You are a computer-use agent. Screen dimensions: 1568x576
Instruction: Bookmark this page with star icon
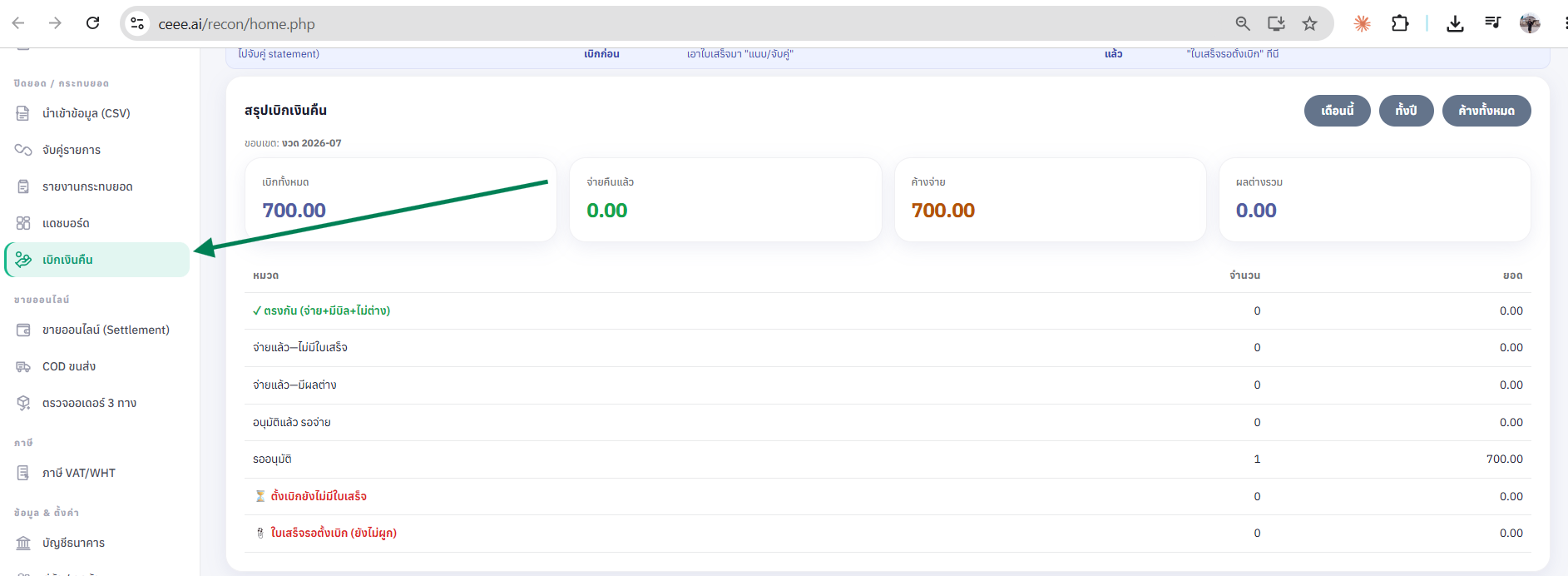(x=1309, y=23)
